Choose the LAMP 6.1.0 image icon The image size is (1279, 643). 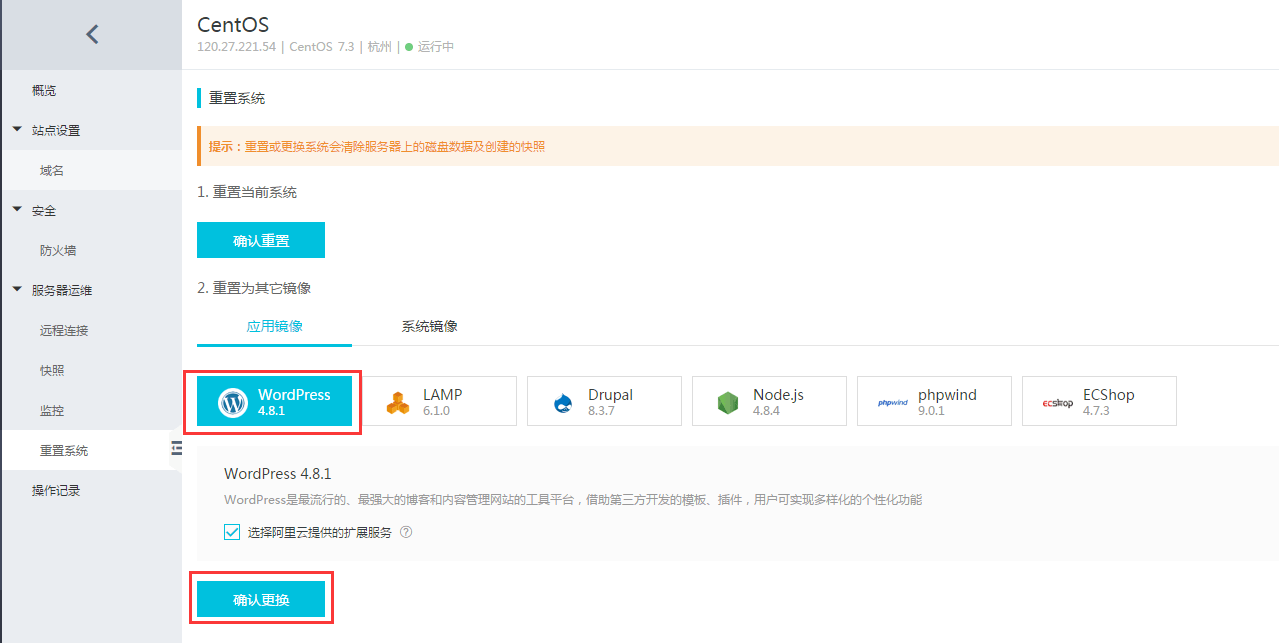pos(398,402)
